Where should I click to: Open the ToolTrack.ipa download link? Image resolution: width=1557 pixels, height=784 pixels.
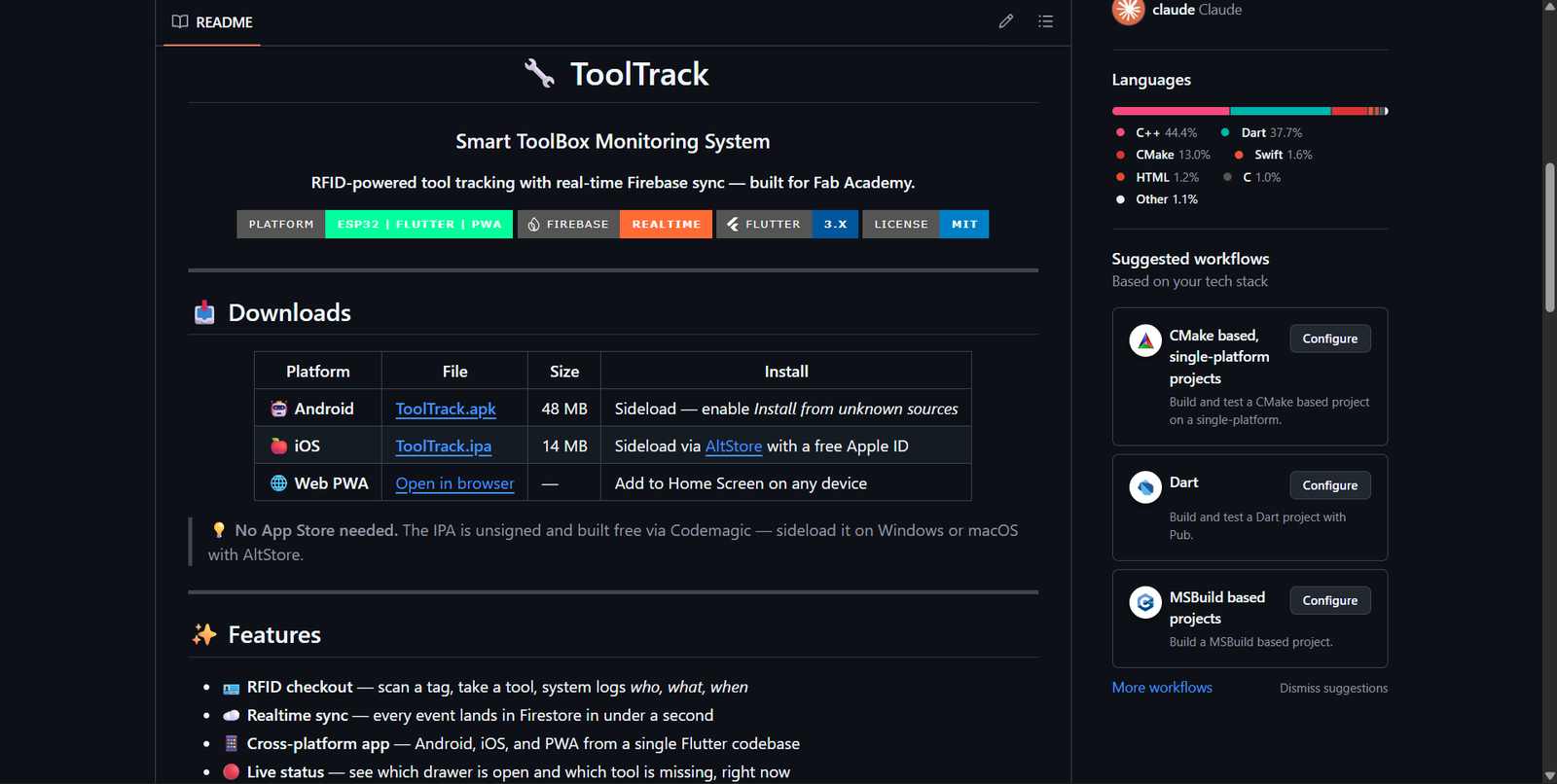click(444, 445)
